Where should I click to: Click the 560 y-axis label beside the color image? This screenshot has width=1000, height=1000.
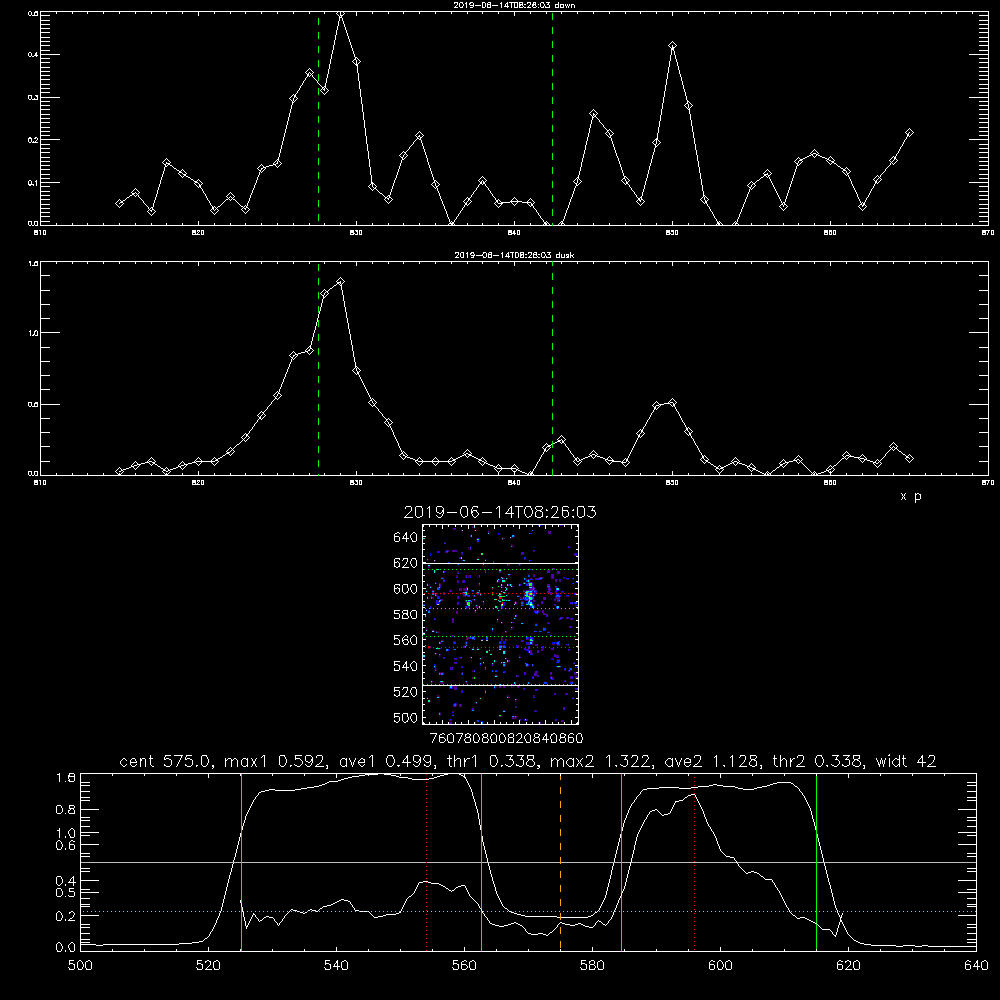pos(406,640)
